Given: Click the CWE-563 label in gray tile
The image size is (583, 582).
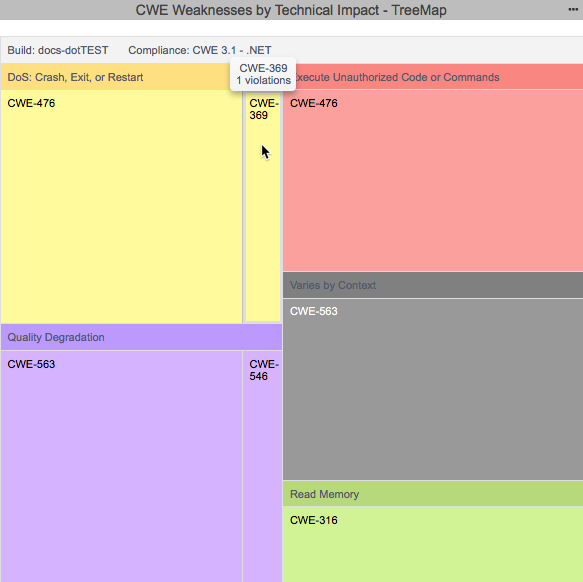Looking at the screenshot, I should [314, 311].
